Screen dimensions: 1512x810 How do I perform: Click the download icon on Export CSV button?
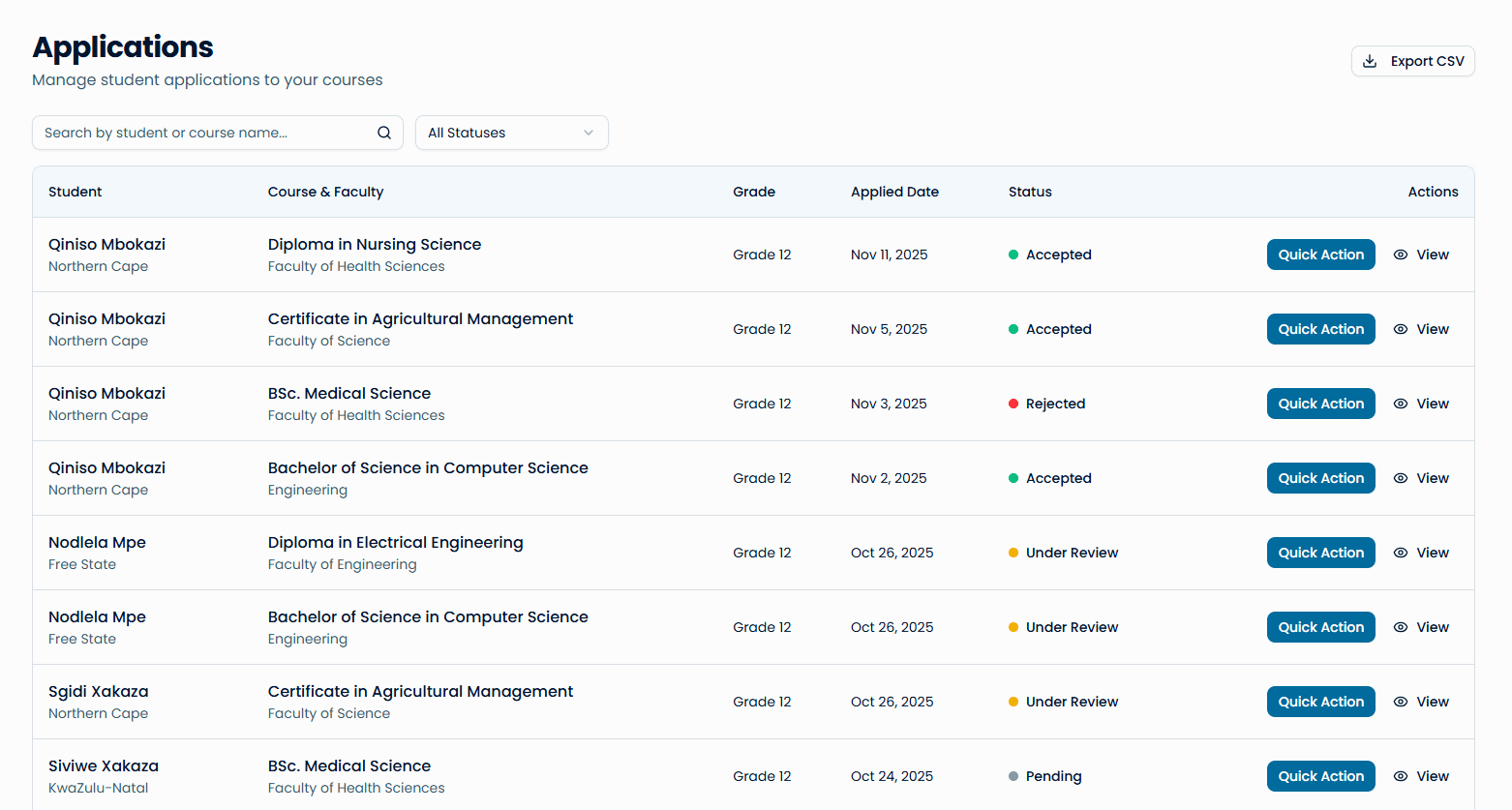coord(1370,60)
